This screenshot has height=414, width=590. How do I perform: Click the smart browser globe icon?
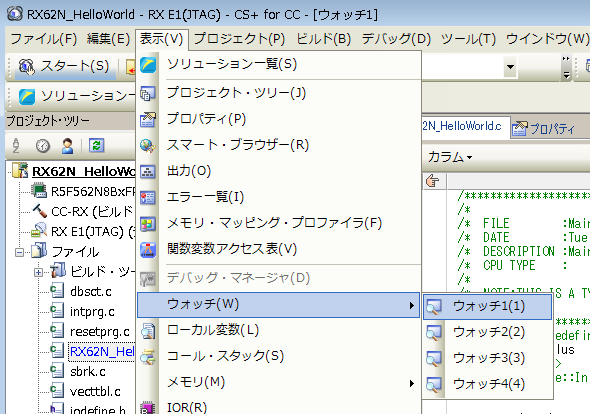click(x=148, y=146)
